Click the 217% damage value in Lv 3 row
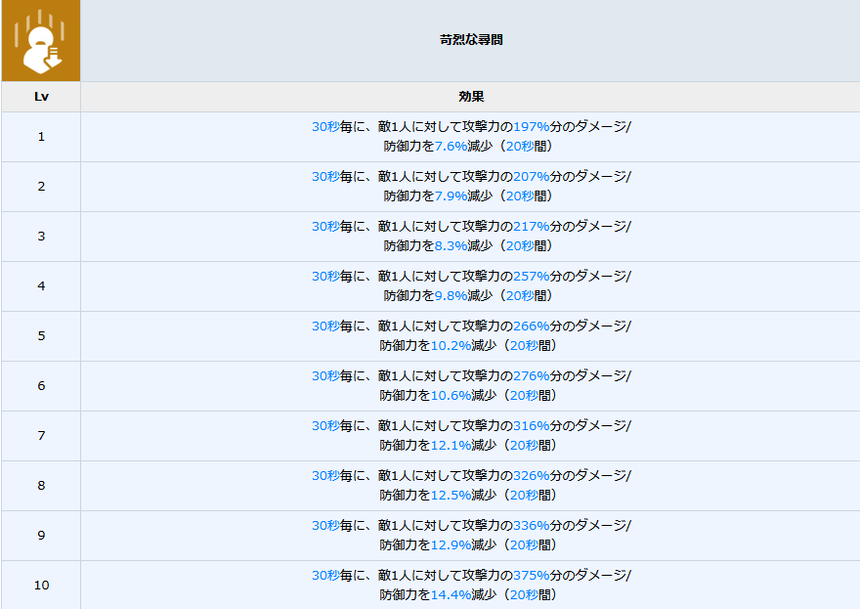Image resolution: width=860 pixels, height=609 pixels. [531, 227]
